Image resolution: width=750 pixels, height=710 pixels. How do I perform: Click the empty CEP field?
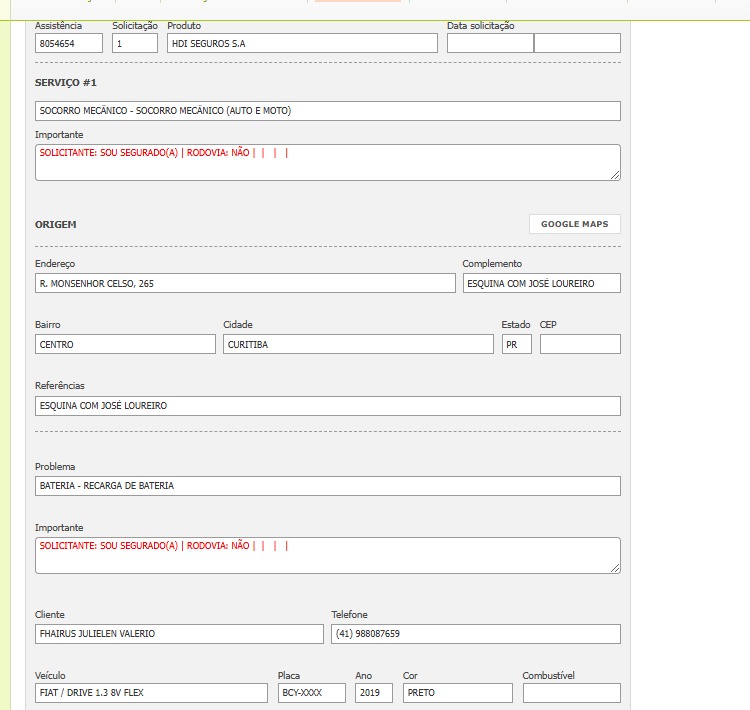click(580, 344)
